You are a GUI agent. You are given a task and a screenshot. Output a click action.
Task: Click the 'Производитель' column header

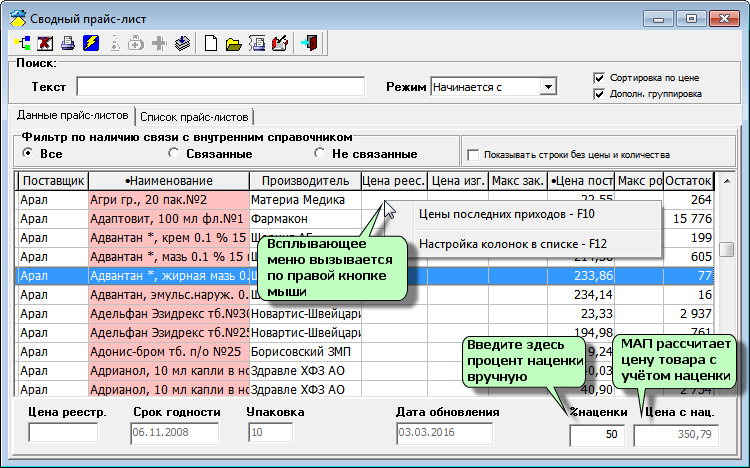click(x=304, y=180)
